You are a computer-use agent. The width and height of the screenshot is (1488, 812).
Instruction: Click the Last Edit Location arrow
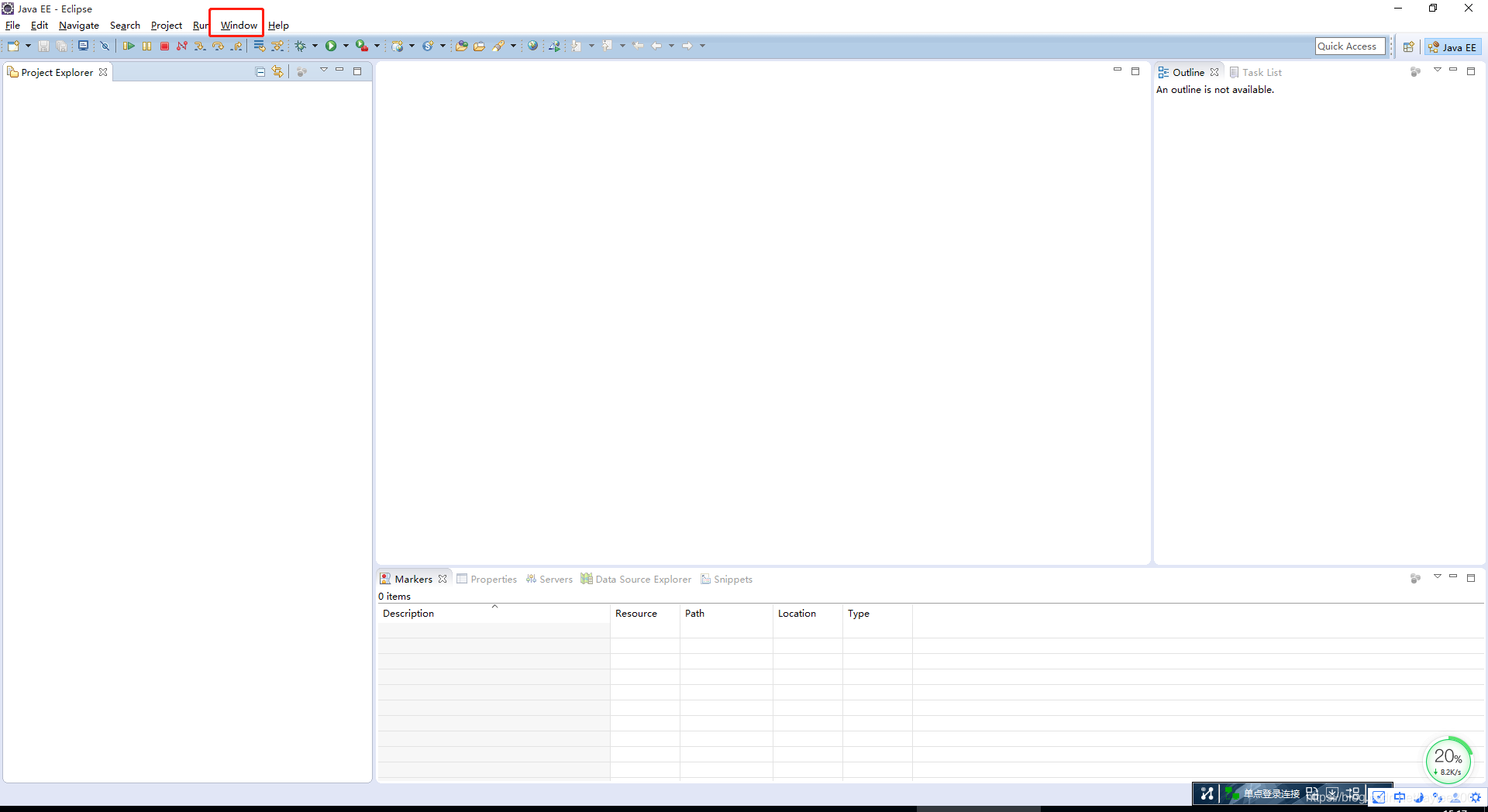[638, 46]
